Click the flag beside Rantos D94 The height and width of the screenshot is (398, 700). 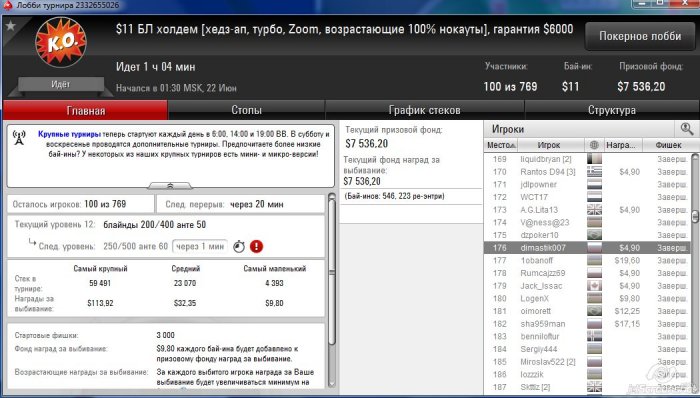[594, 172]
